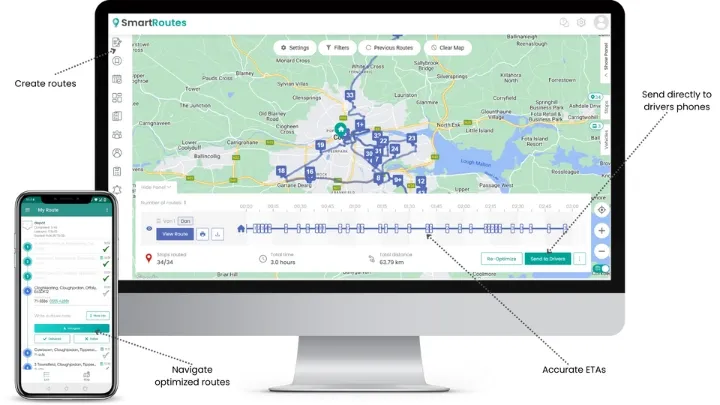Click the Send to Drivers button
The height and width of the screenshot is (405, 720).
click(548, 259)
